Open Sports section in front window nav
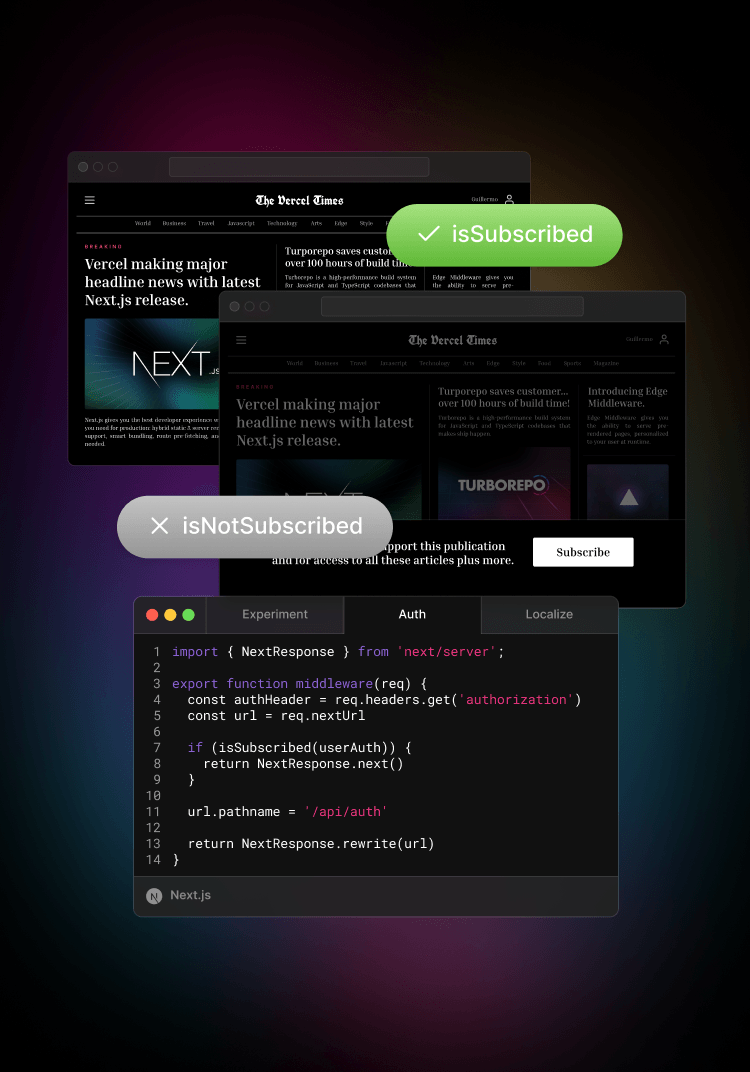The height and width of the screenshot is (1072, 750). (x=572, y=364)
